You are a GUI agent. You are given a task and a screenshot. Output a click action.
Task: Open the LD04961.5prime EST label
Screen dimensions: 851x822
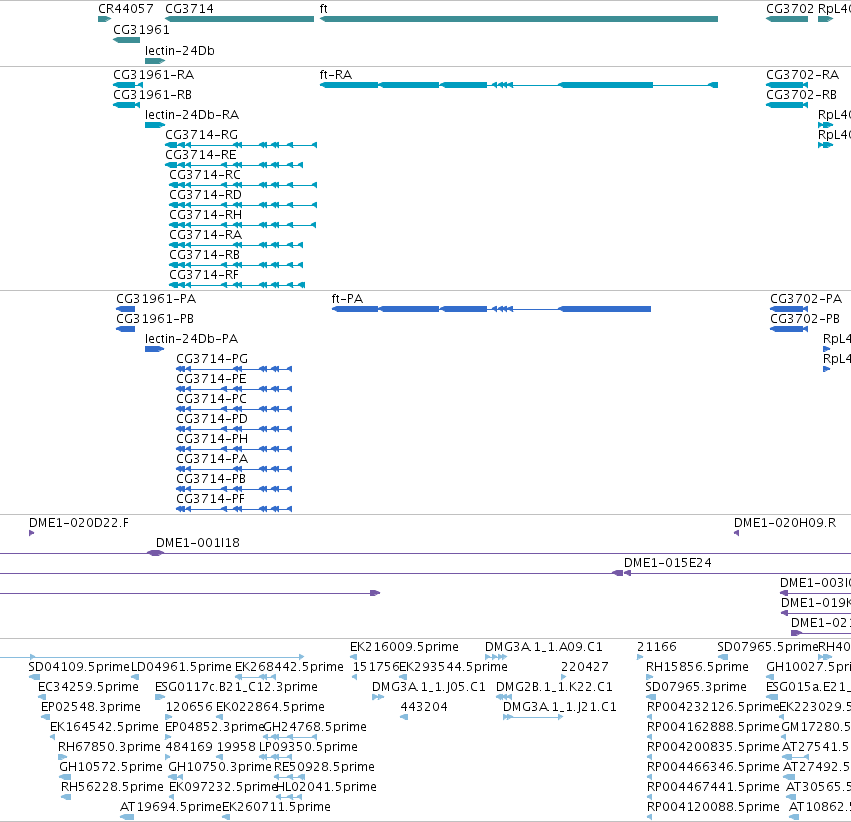pos(181,667)
